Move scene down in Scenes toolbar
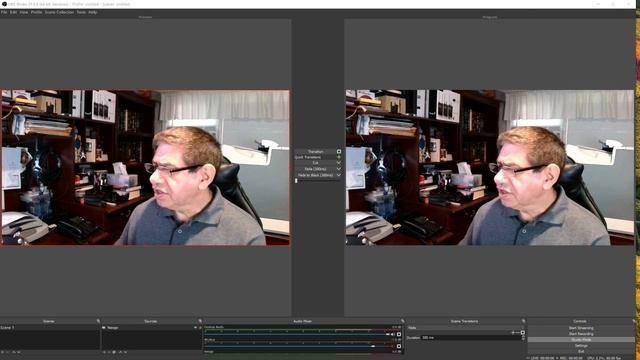 pos(19,352)
